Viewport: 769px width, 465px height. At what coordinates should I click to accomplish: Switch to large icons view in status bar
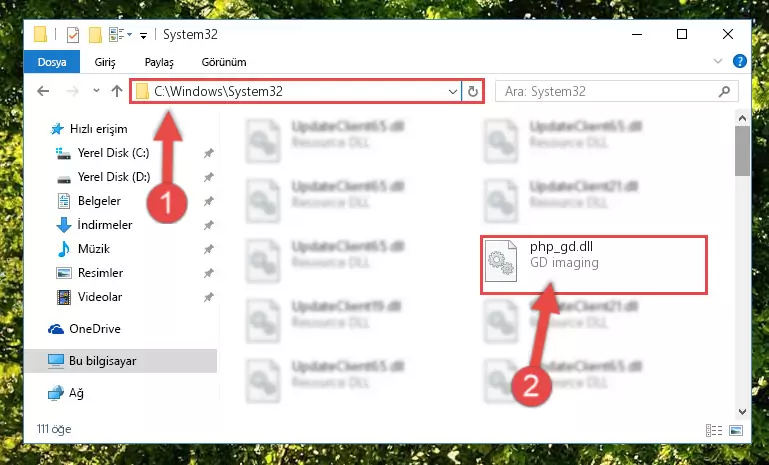tap(736, 430)
